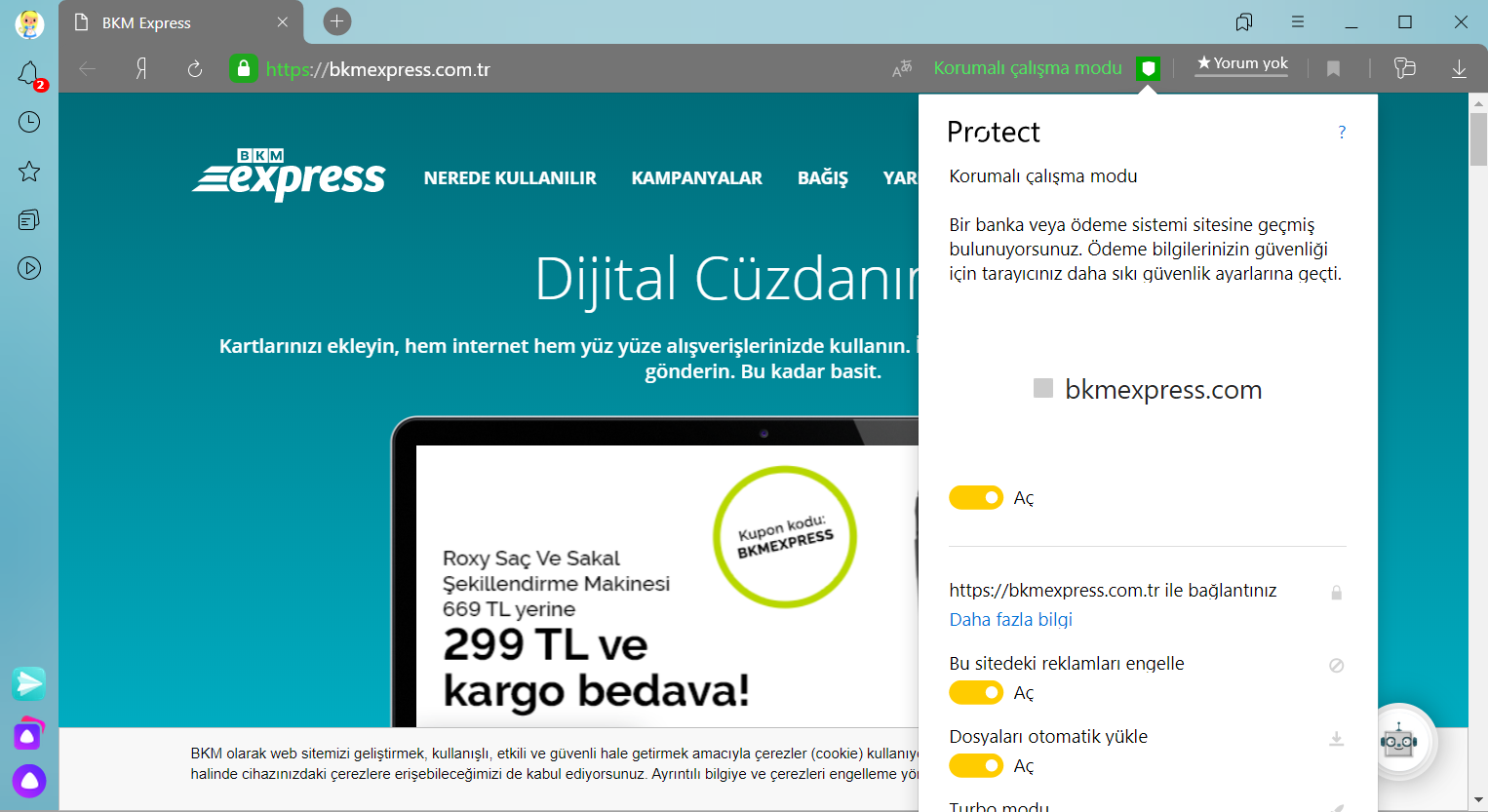Screen dimensions: 1488x812
Task: Open KAMPANYALAR menu item
Action: (697, 178)
